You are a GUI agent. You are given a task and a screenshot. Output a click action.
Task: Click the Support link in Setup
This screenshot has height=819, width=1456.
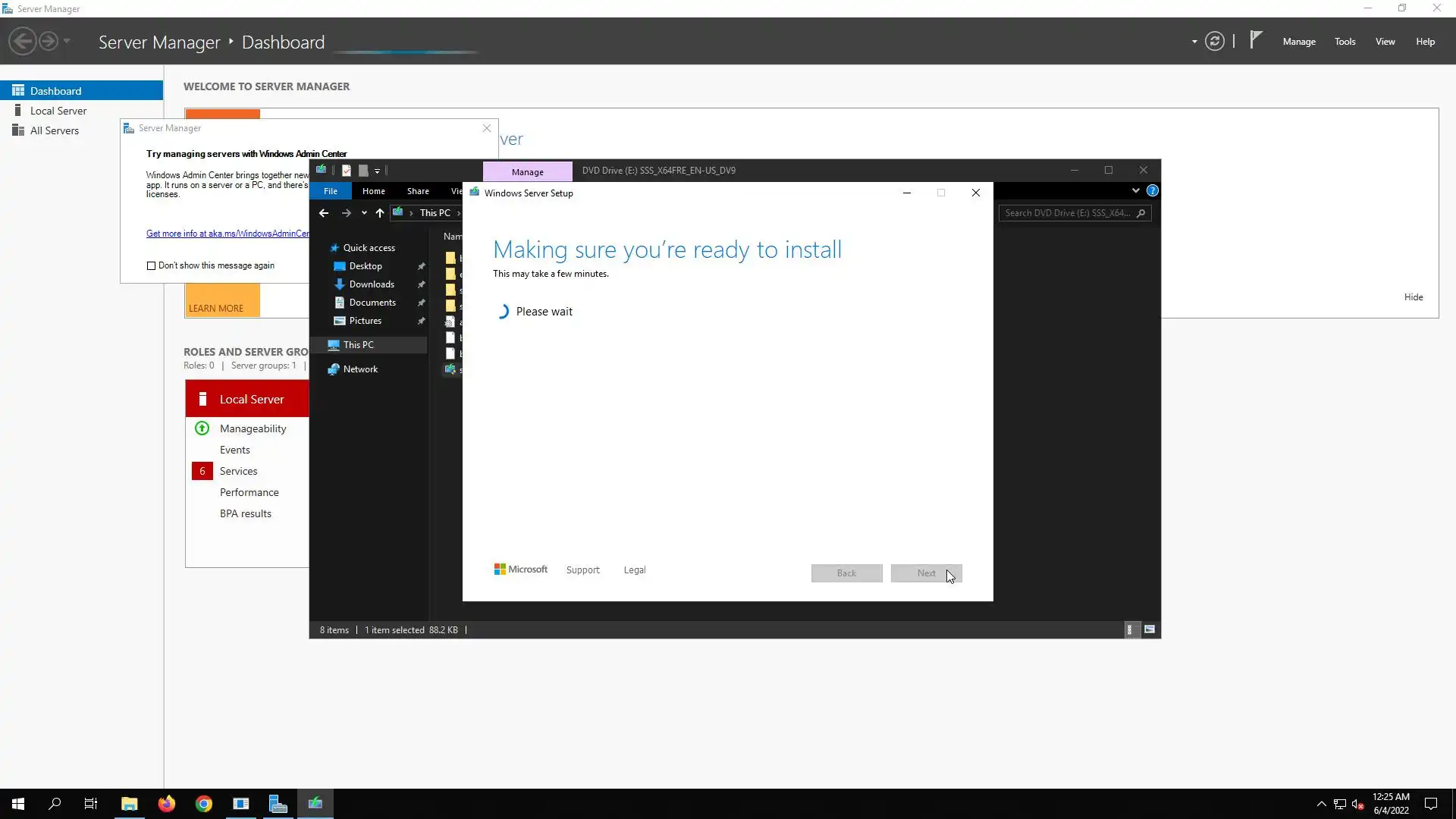pos(582,570)
